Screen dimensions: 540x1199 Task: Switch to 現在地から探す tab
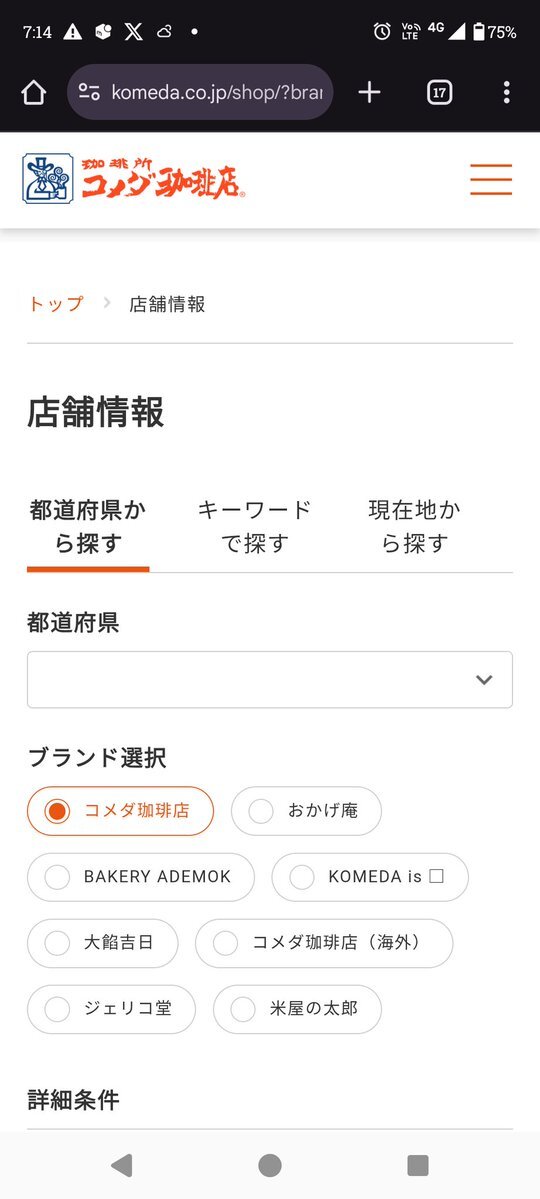[415, 527]
